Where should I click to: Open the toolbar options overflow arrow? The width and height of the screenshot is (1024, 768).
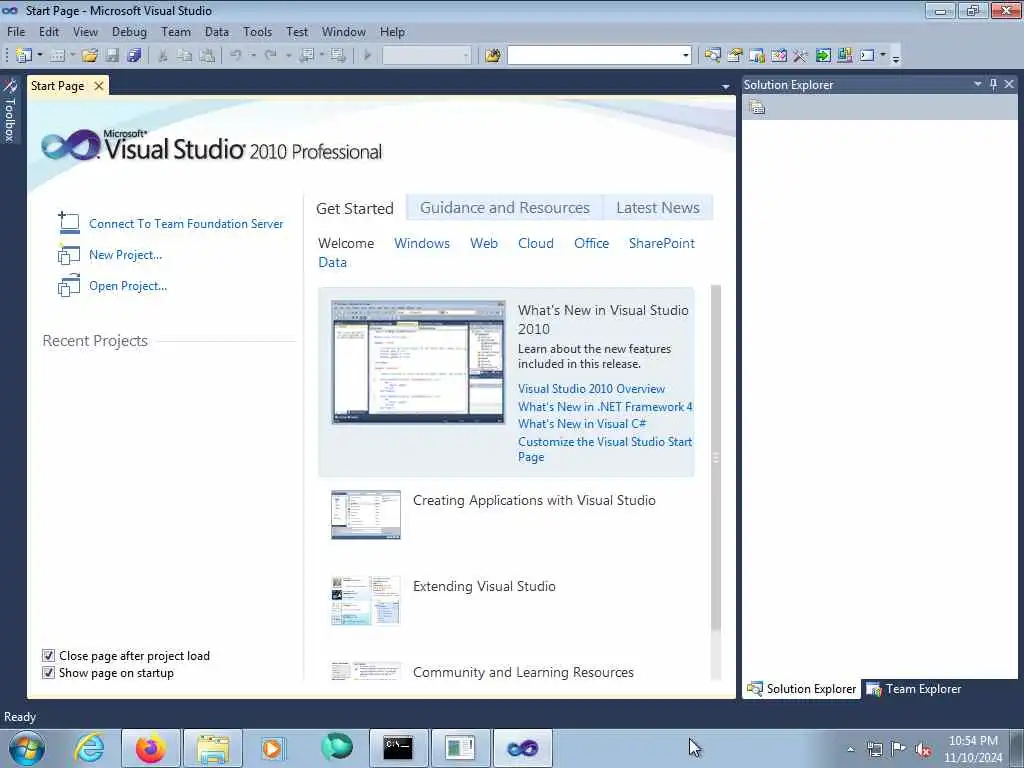896,57
